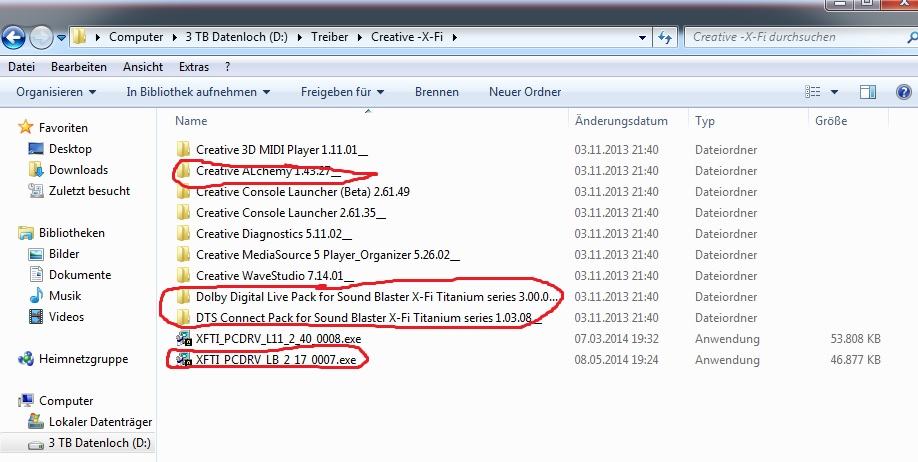Sort by the Name column header

pyautogui.click(x=191, y=121)
